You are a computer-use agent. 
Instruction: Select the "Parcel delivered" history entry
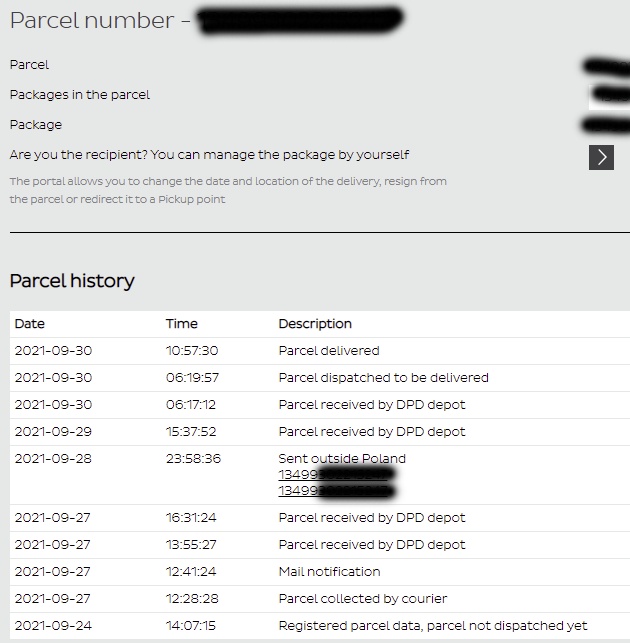click(328, 351)
